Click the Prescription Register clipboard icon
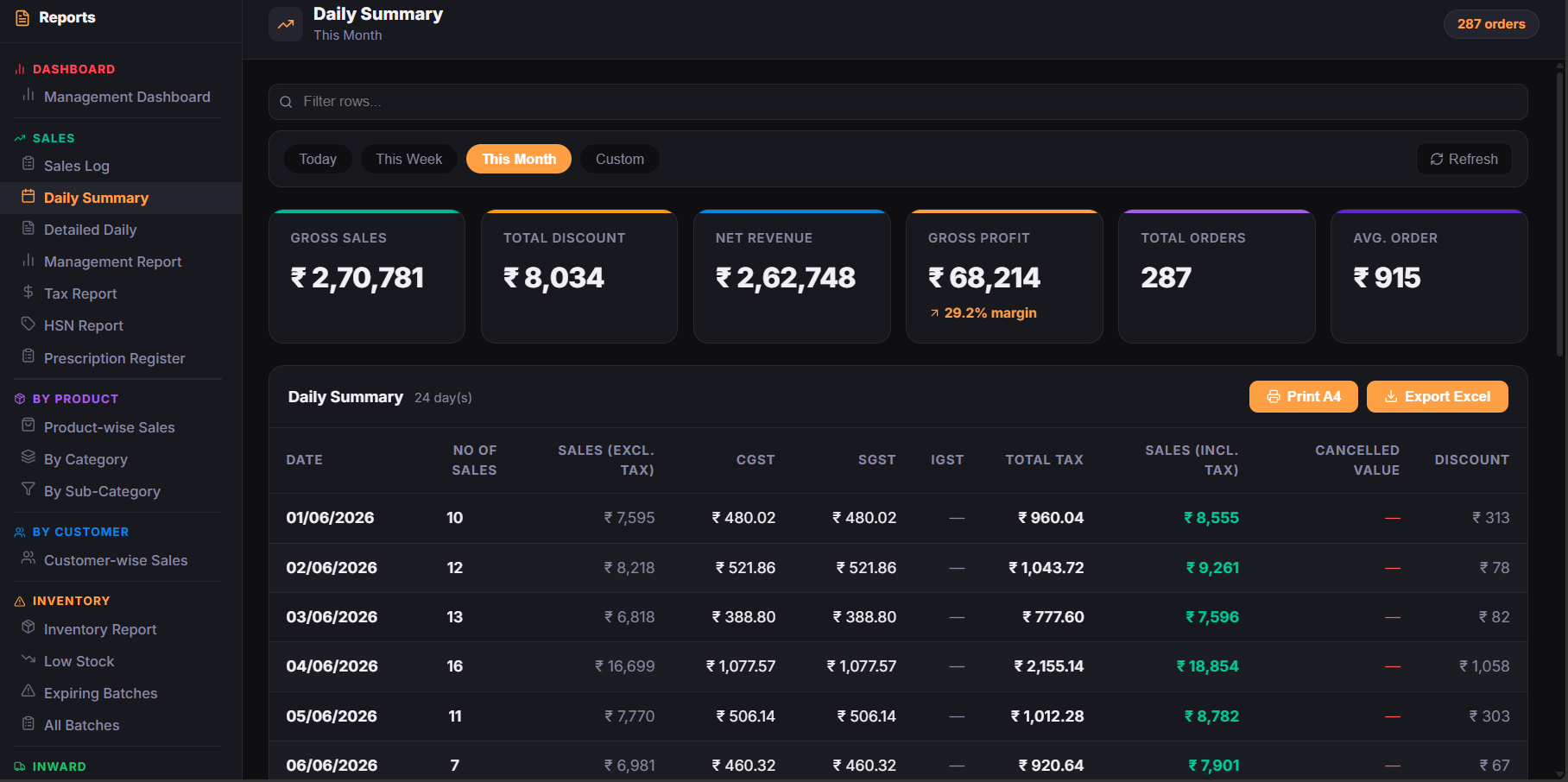The image size is (1568, 782). (x=28, y=356)
